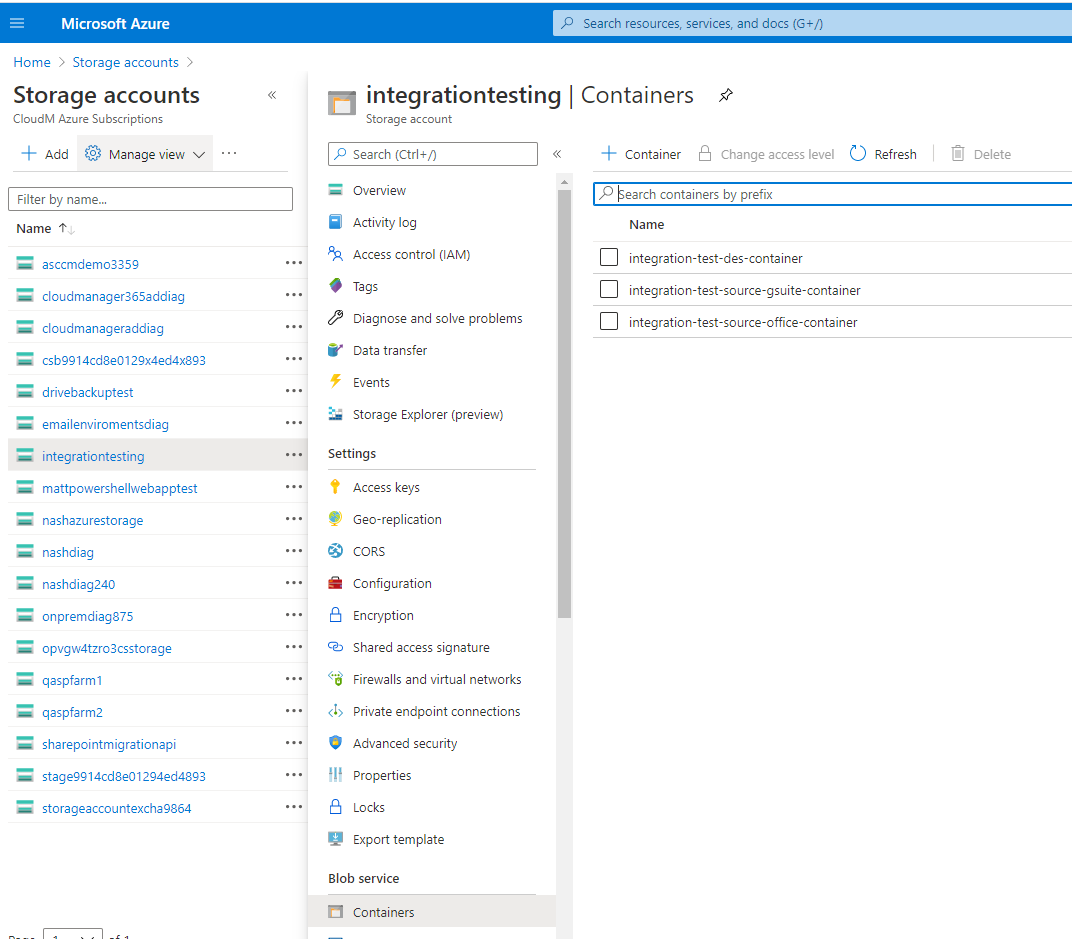The width and height of the screenshot is (1072, 939).
Task: Click the Configuration toolbox icon
Action: coord(335,583)
